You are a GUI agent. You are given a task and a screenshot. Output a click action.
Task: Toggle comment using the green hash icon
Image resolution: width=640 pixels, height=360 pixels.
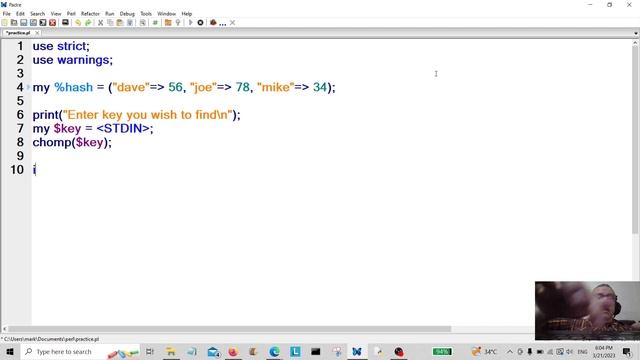tap(155, 23)
